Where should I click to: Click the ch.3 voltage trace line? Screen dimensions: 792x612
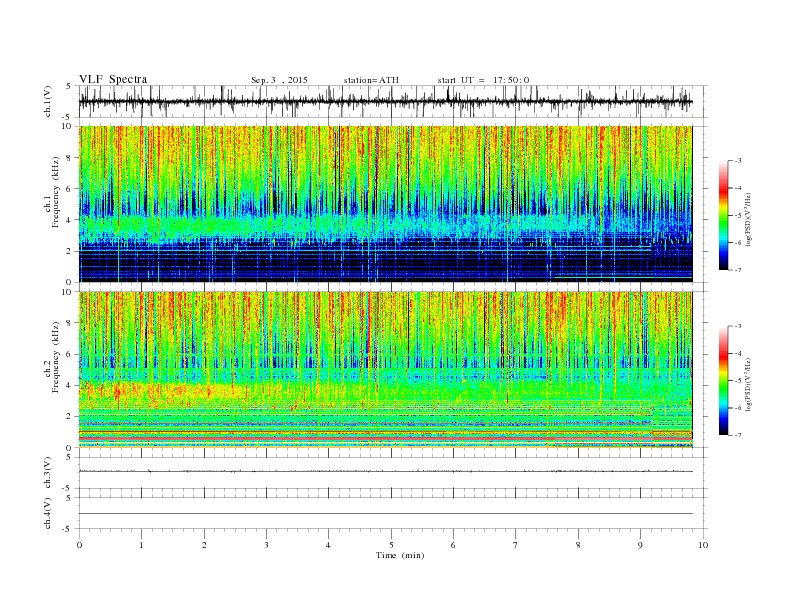[385, 471]
